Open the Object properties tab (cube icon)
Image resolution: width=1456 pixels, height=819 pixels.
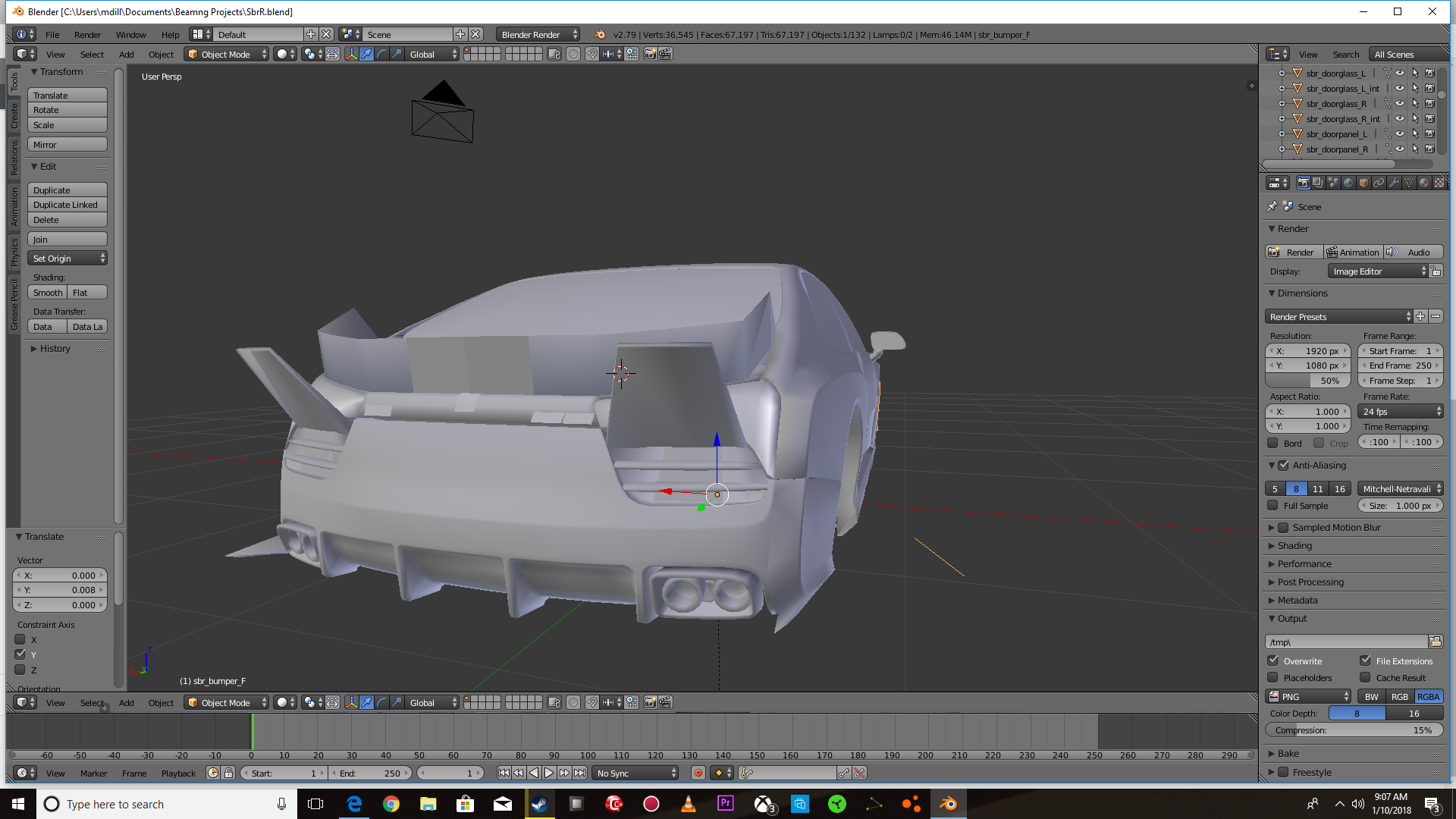click(1363, 183)
